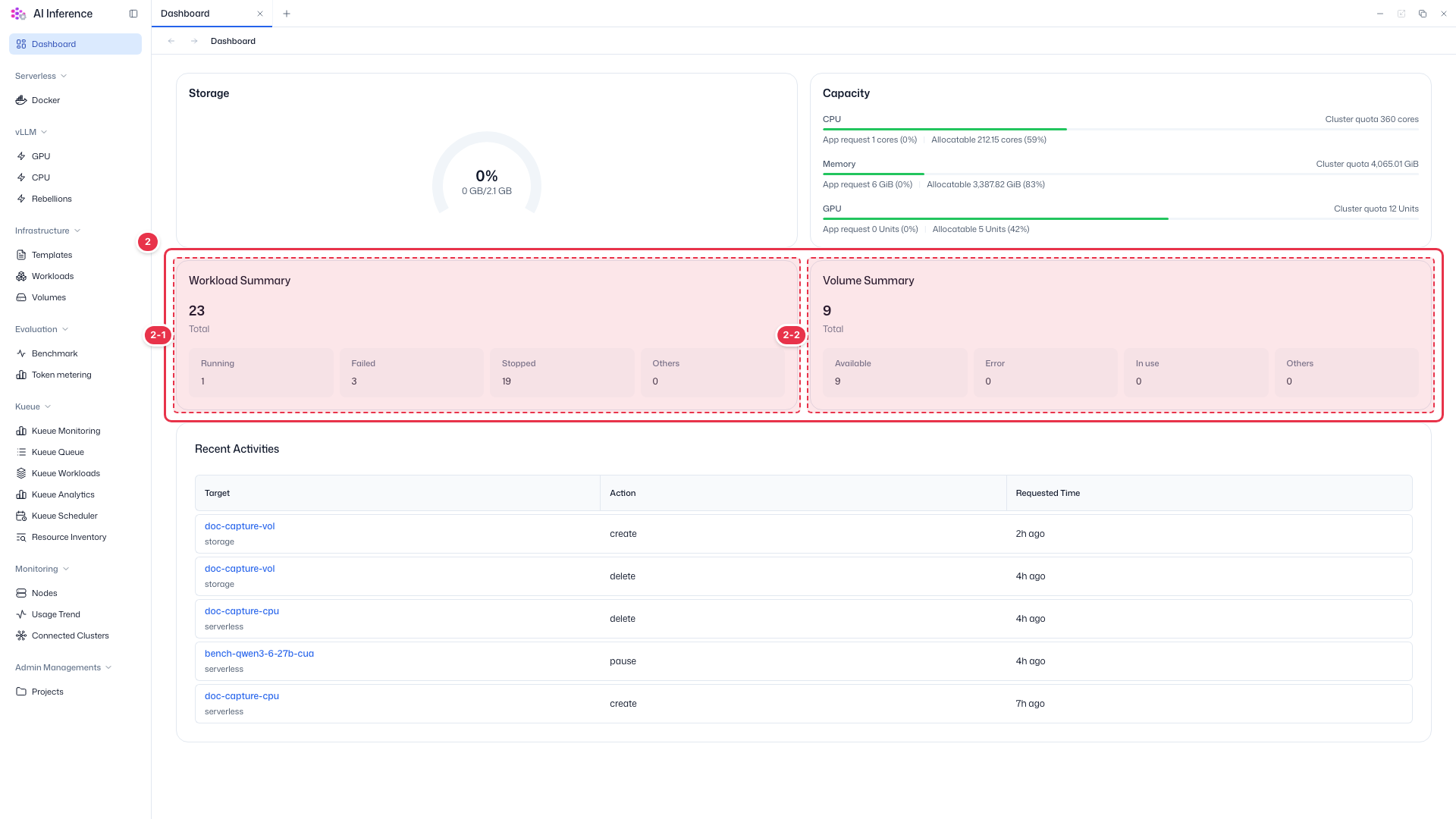Click the Benchmark pulse icon
The height and width of the screenshot is (819, 1456).
pos(21,353)
